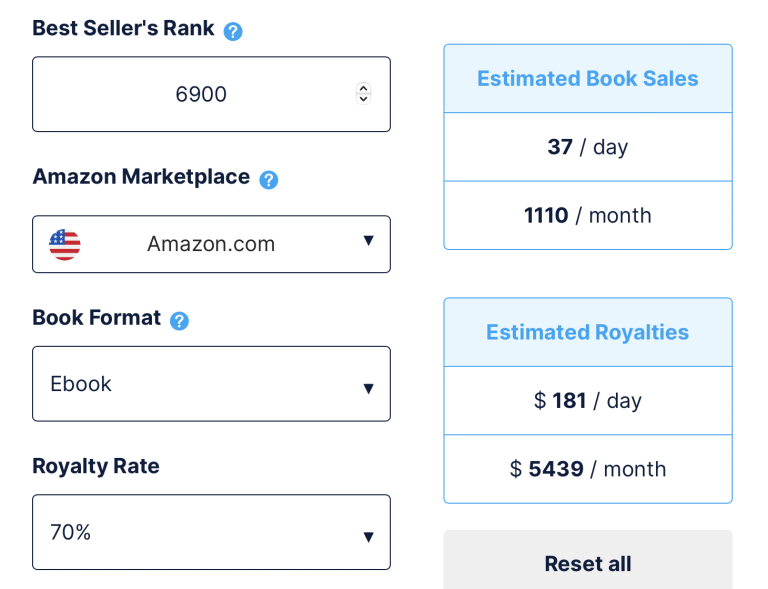The image size is (768, 589).
Task: Click the Estimated Royalties header
Action: [x=588, y=332]
